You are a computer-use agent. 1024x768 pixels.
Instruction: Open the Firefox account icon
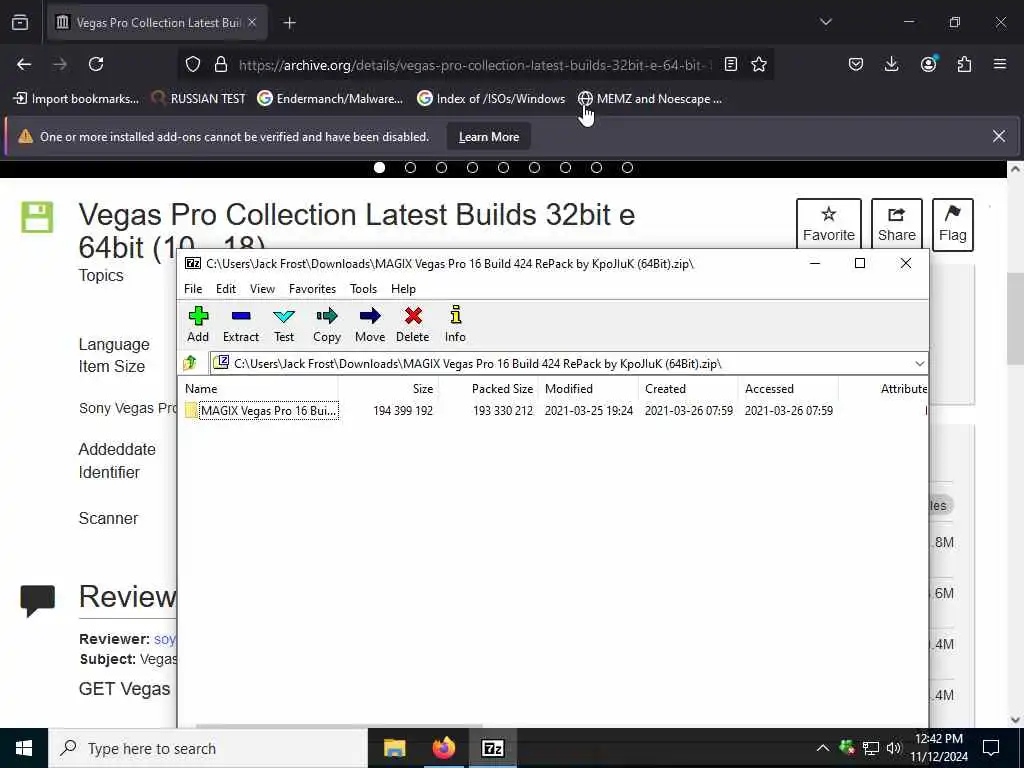tap(928, 64)
